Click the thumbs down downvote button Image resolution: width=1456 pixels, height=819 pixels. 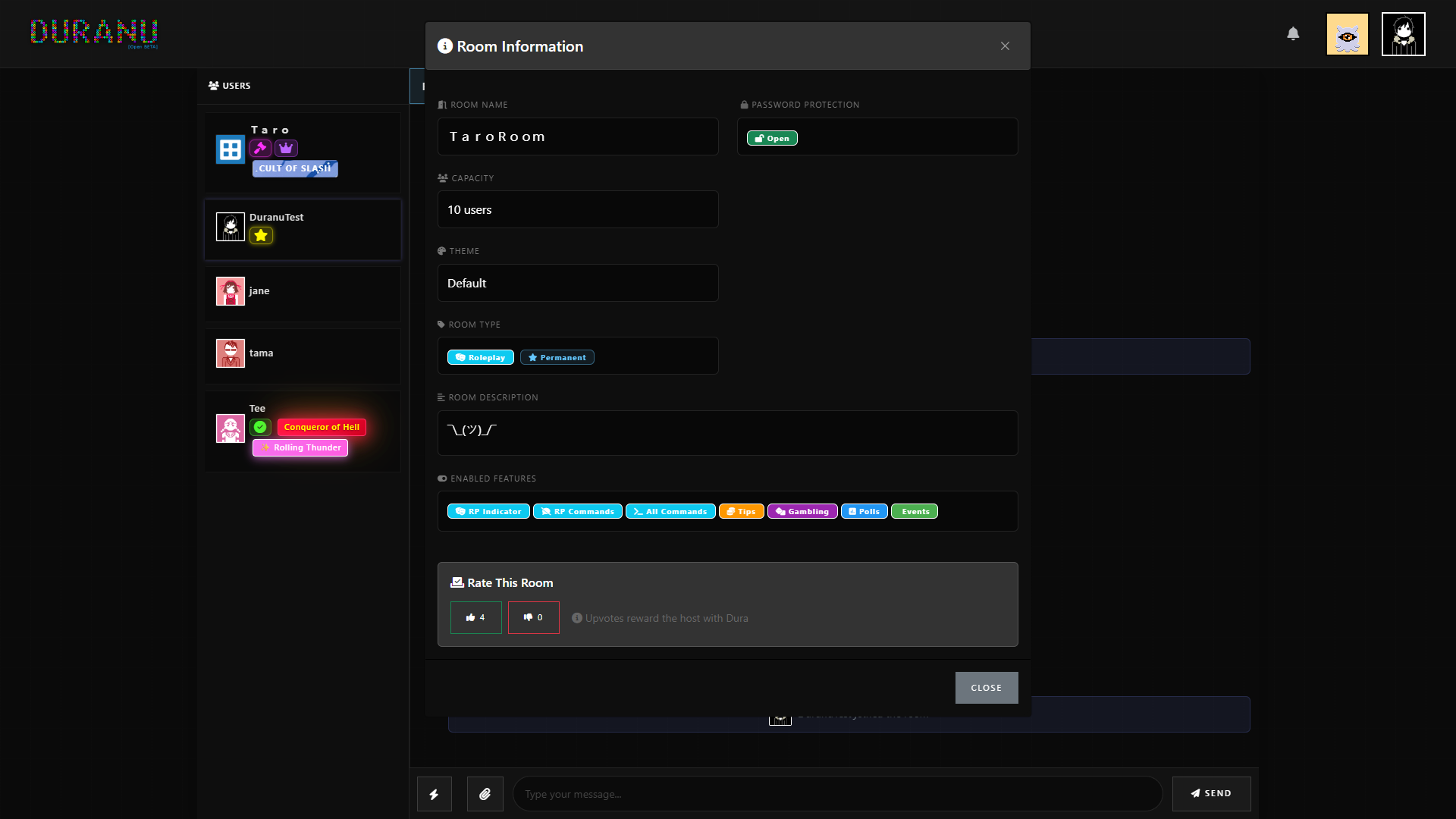point(533,617)
